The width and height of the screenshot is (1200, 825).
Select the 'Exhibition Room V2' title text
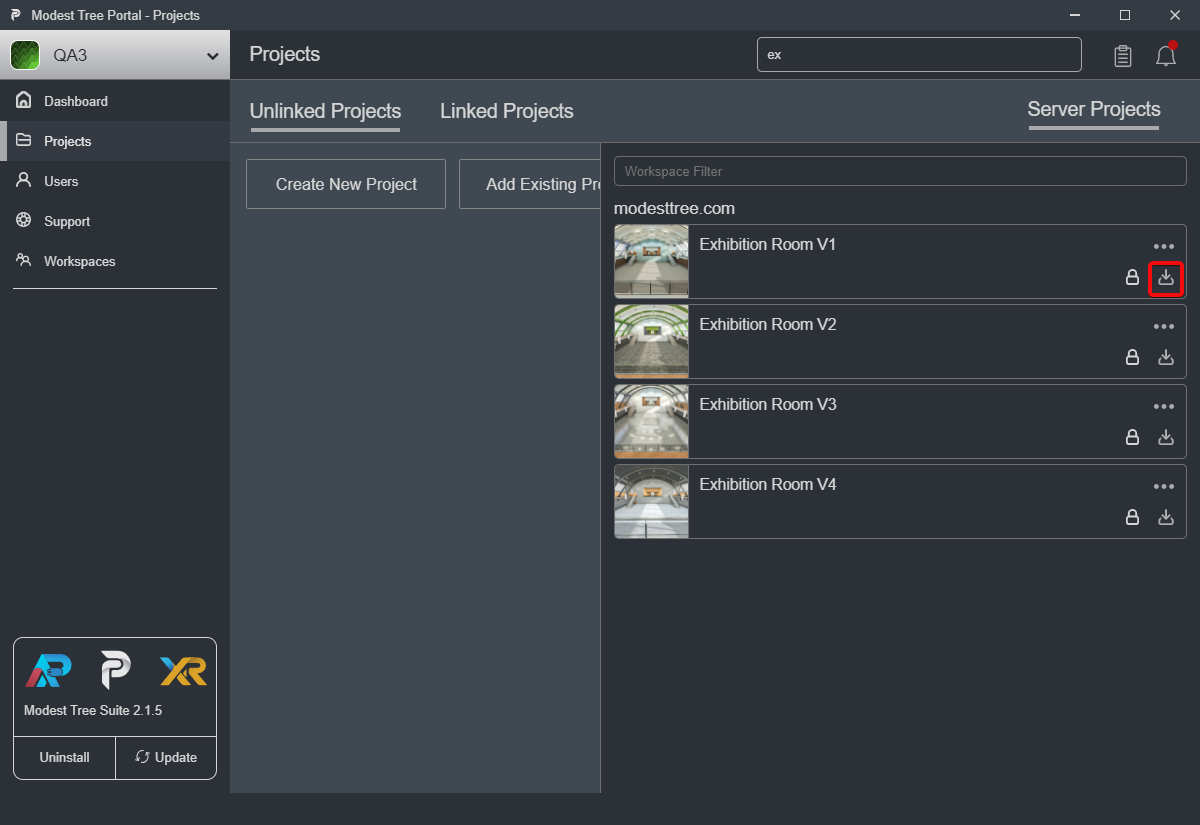(x=768, y=325)
